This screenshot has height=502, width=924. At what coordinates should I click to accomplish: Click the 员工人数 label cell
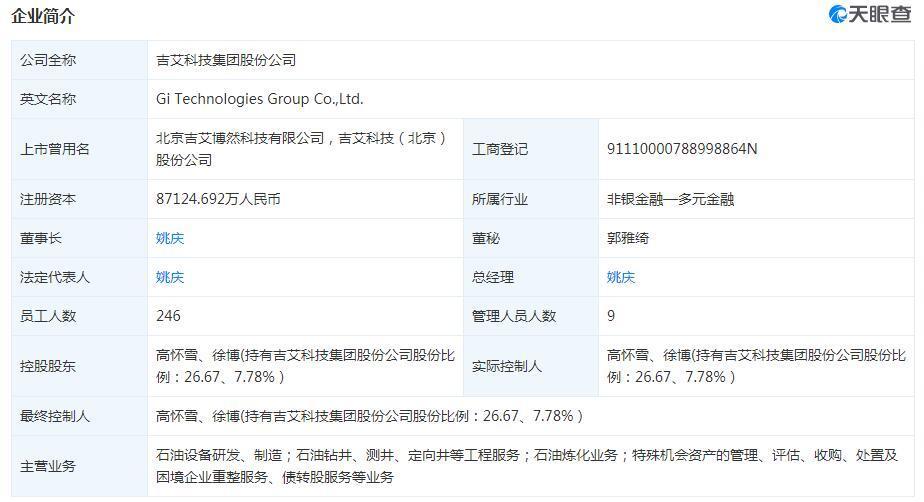(x=79, y=316)
